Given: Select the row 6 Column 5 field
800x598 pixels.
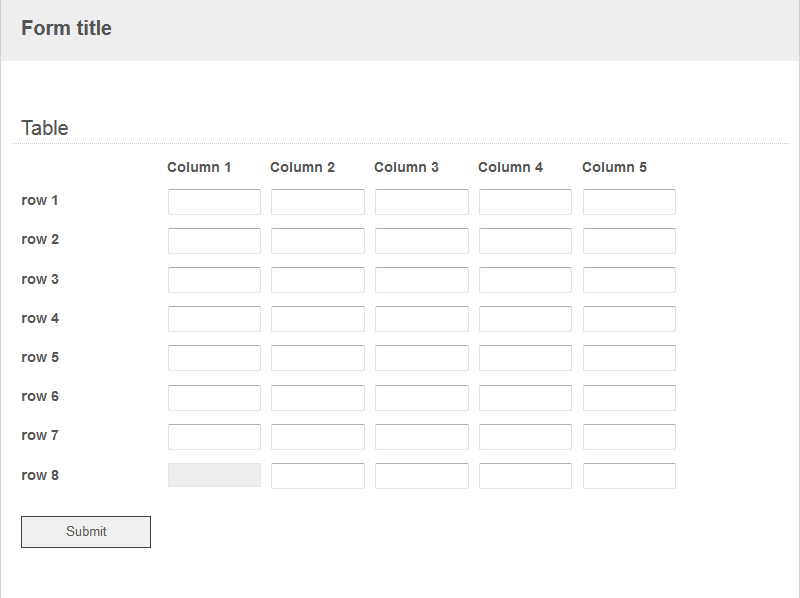Looking at the screenshot, I should coord(630,397).
